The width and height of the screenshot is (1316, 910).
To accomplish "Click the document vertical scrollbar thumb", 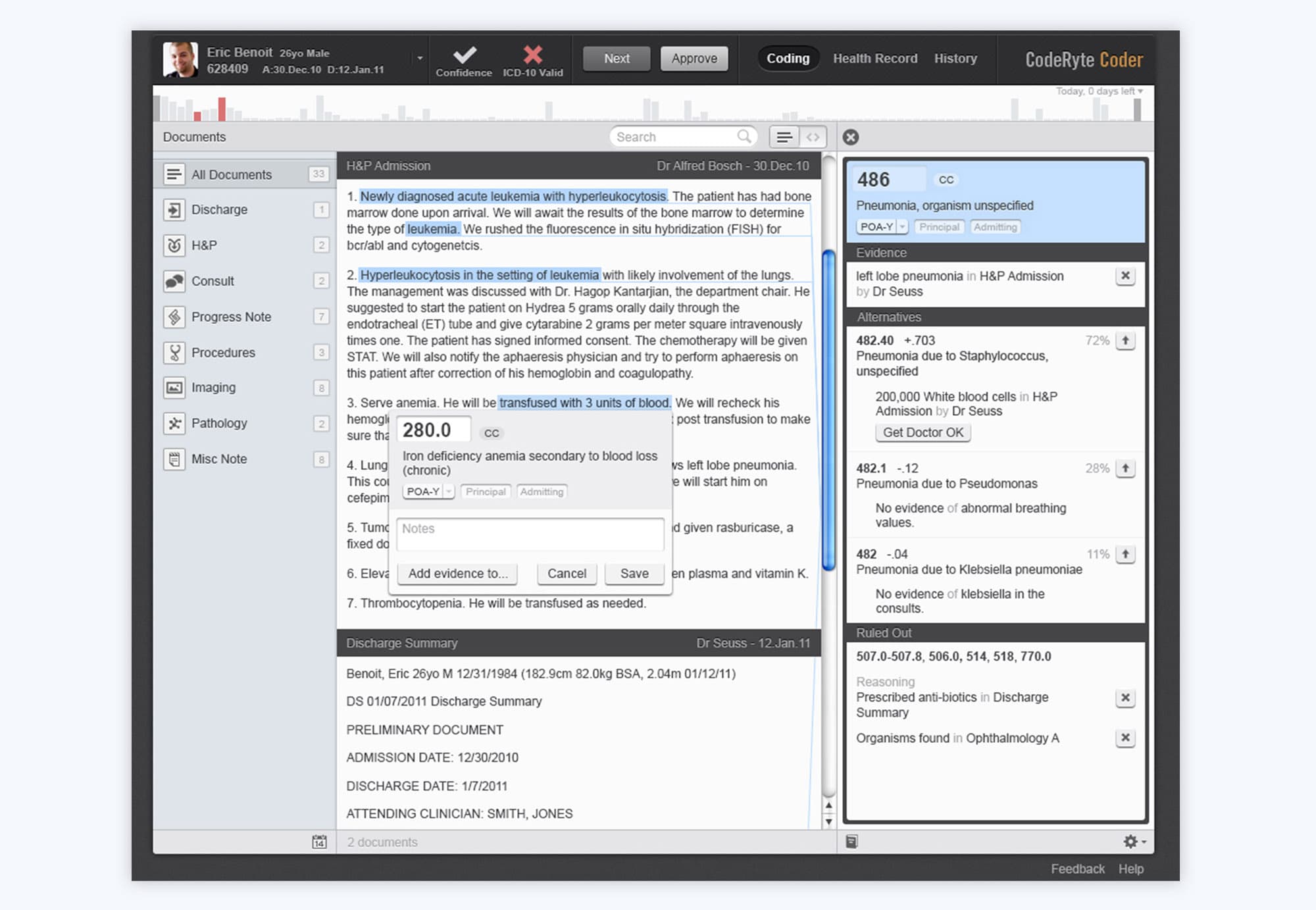I will (829, 408).
